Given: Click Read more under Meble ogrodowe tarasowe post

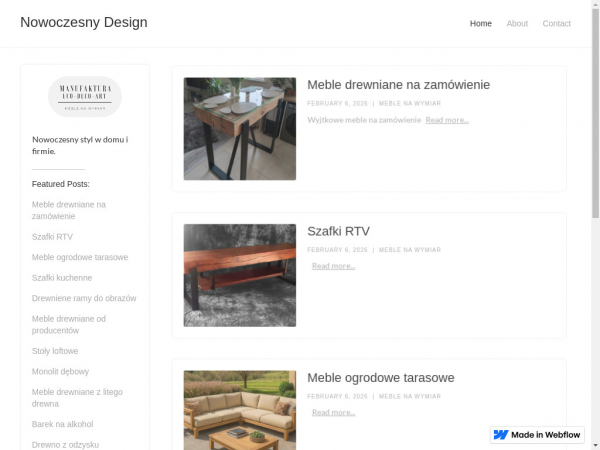Looking at the screenshot, I should [x=333, y=412].
